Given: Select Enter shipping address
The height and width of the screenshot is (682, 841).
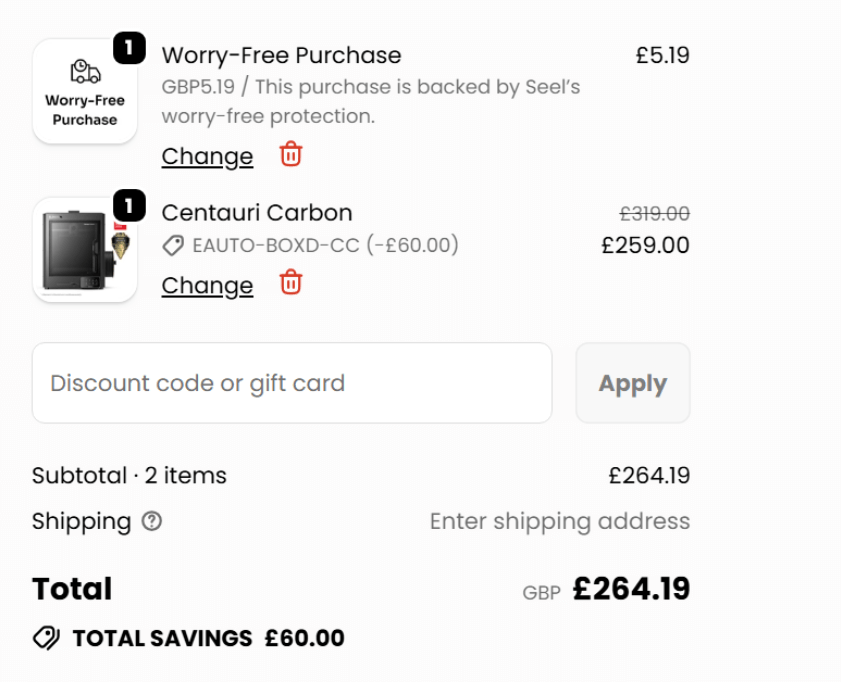Looking at the screenshot, I should pos(559,521).
